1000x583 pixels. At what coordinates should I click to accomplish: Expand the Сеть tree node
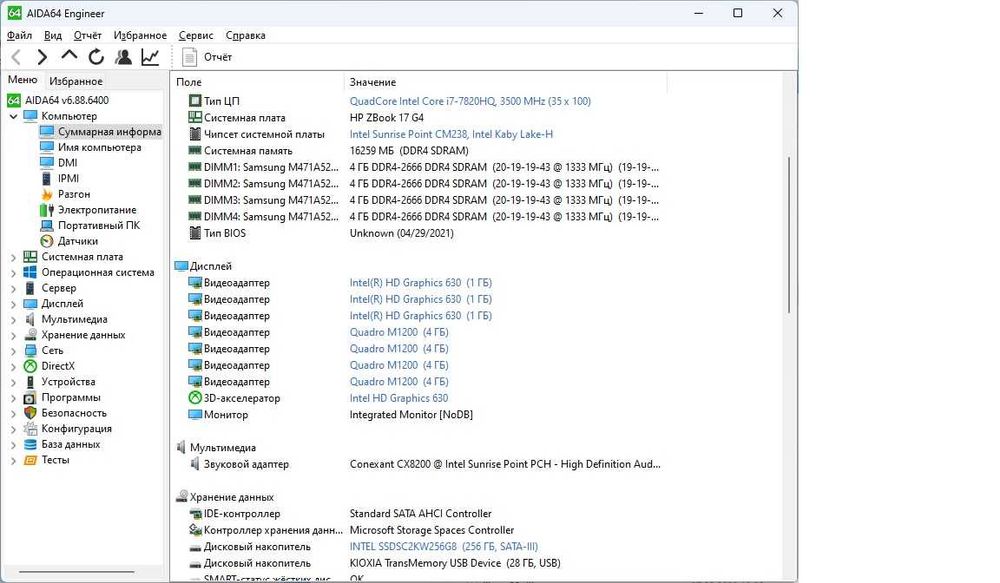[13, 351]
